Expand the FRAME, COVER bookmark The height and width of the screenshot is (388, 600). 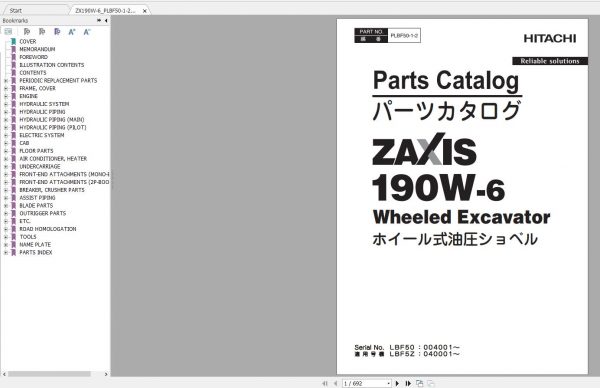point(6,88)
